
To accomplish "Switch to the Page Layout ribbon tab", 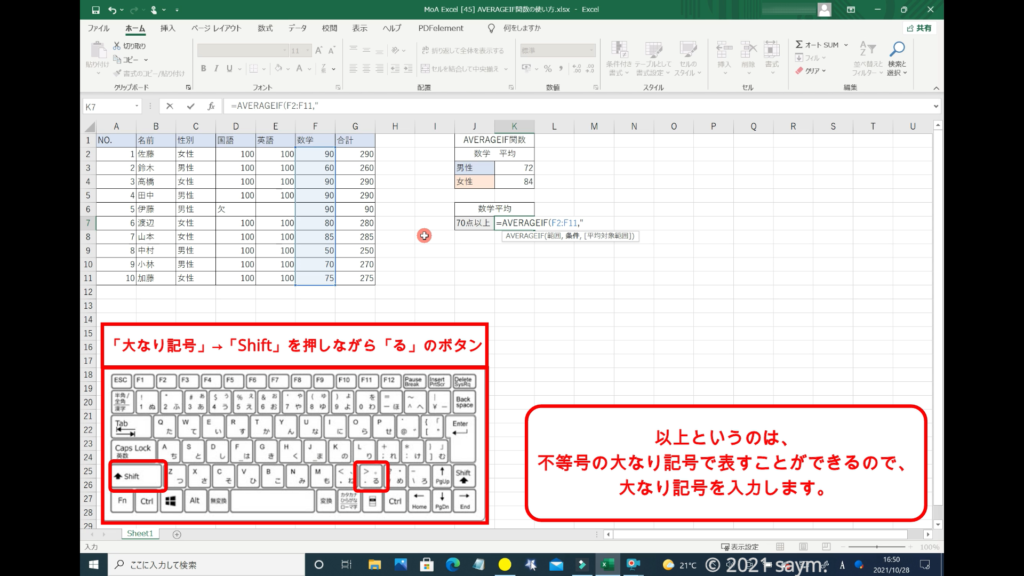I will click(x=218, y=28).
